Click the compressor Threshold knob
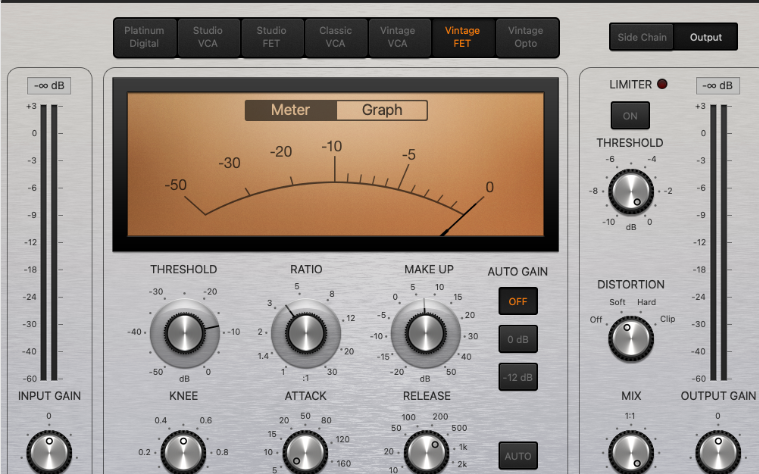 pos(184,331)
